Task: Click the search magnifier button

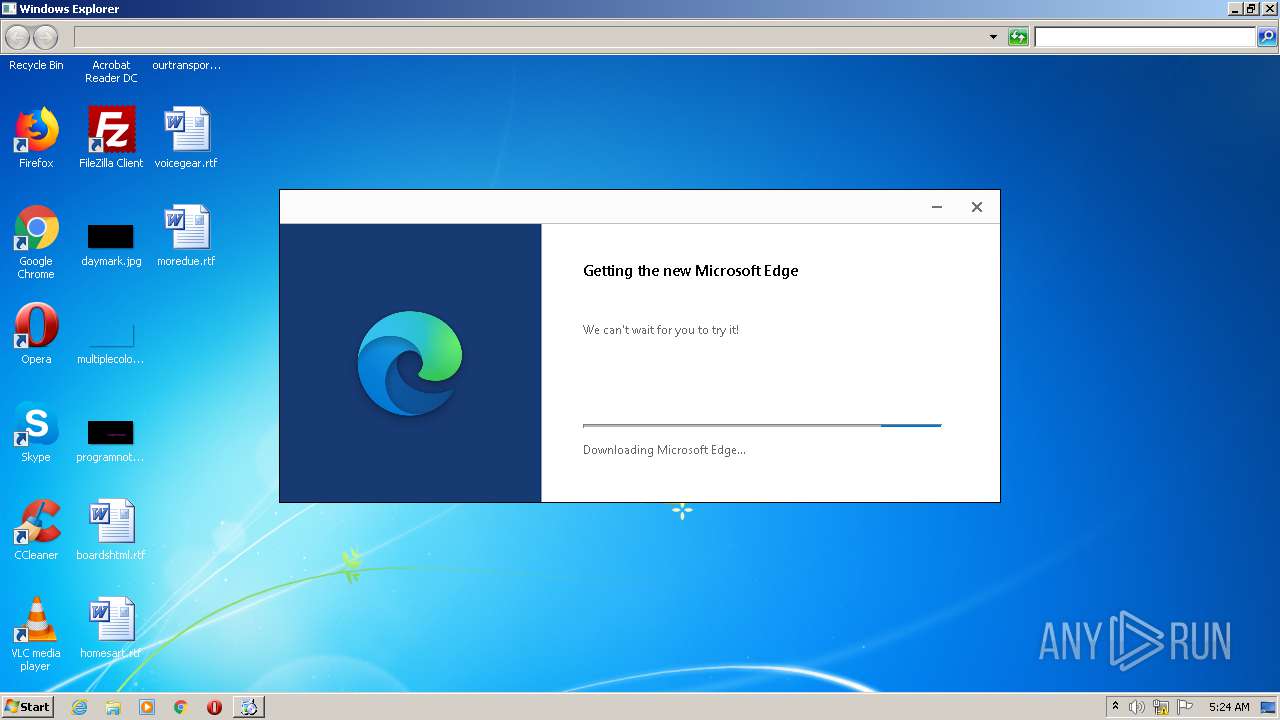Action: 1267,37
